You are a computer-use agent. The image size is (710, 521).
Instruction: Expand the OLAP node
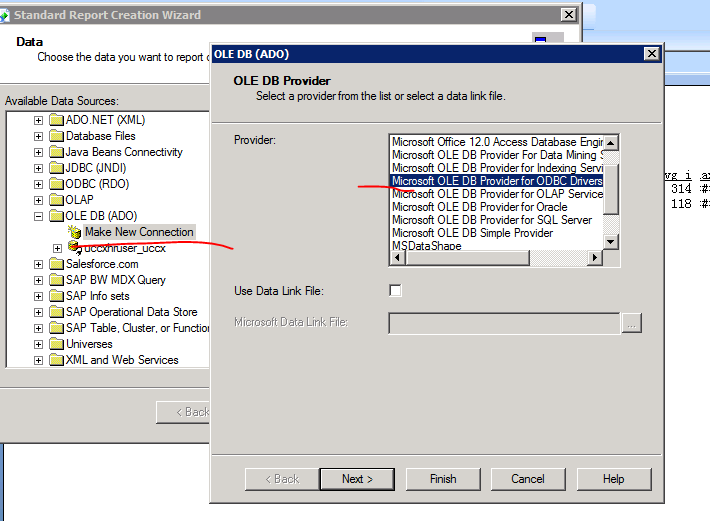[38, 201]
